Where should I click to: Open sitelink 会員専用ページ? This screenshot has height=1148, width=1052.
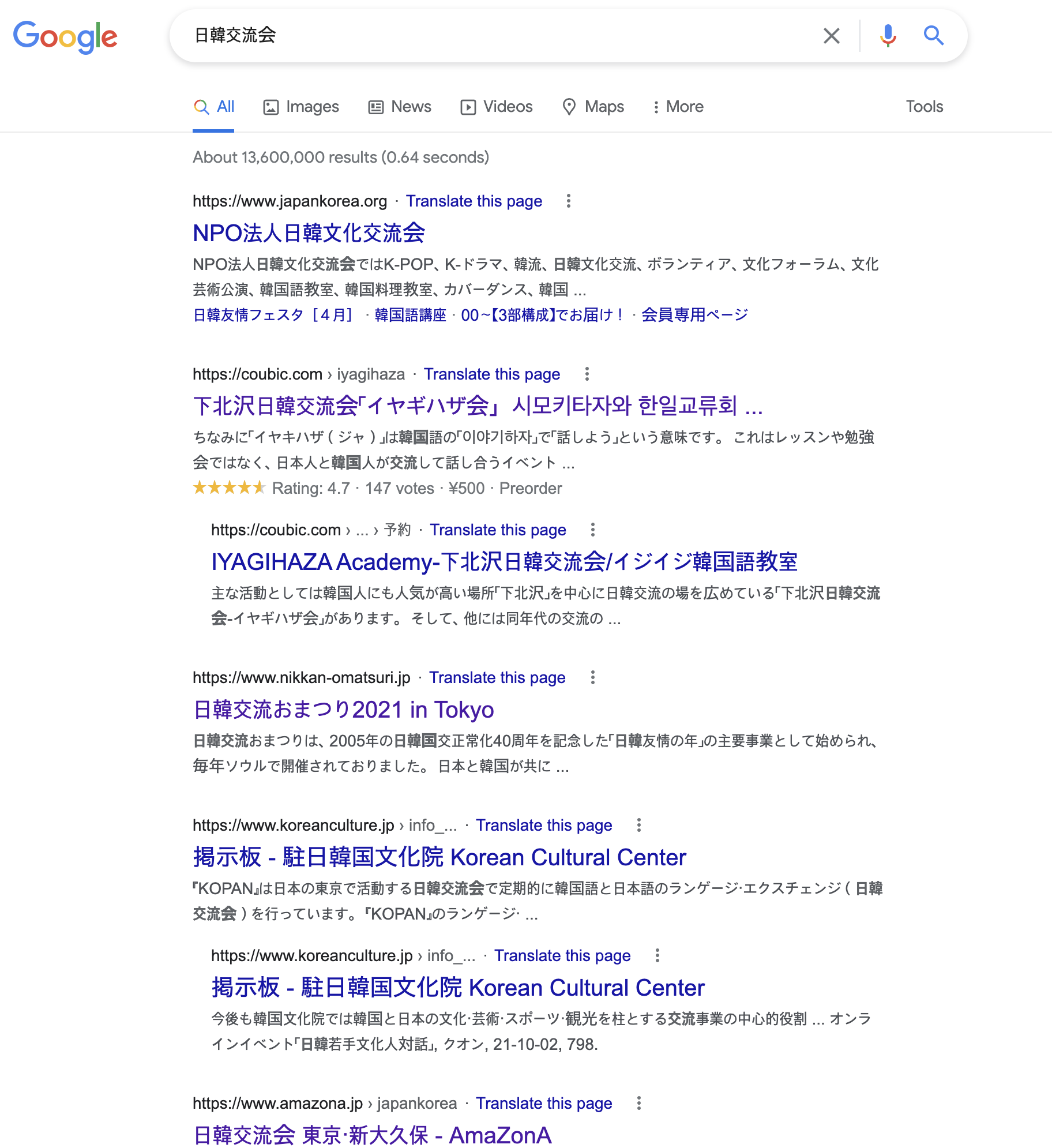695,315
